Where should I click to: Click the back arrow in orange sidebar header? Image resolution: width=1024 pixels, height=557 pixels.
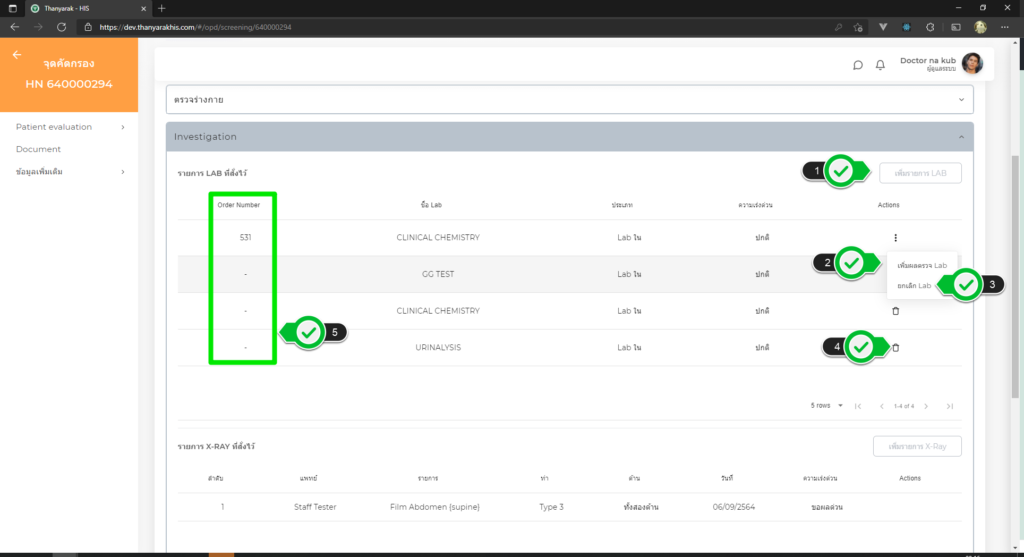tap(17, 55)
